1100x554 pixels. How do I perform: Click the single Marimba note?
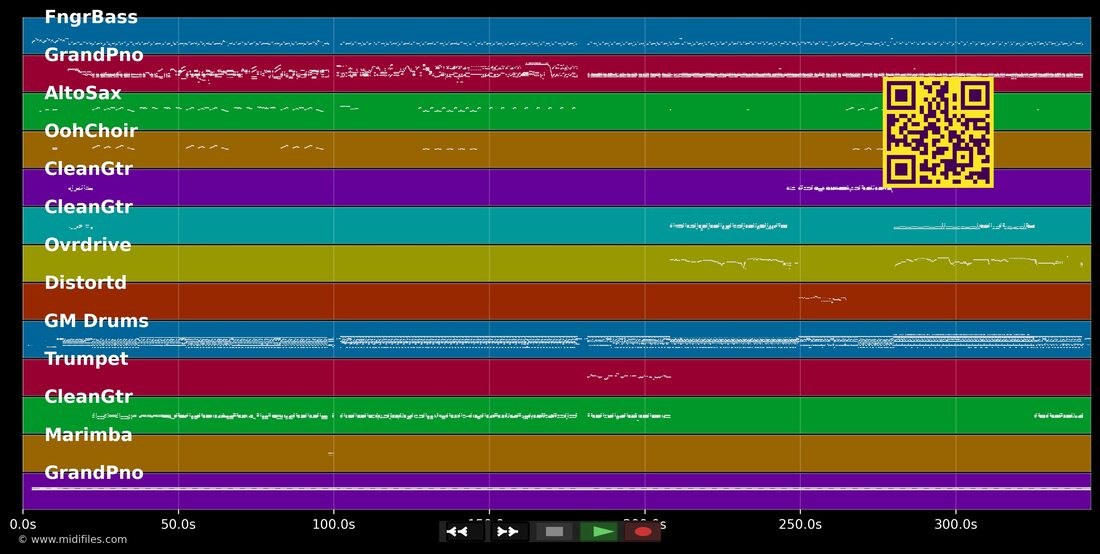(330, 454)
